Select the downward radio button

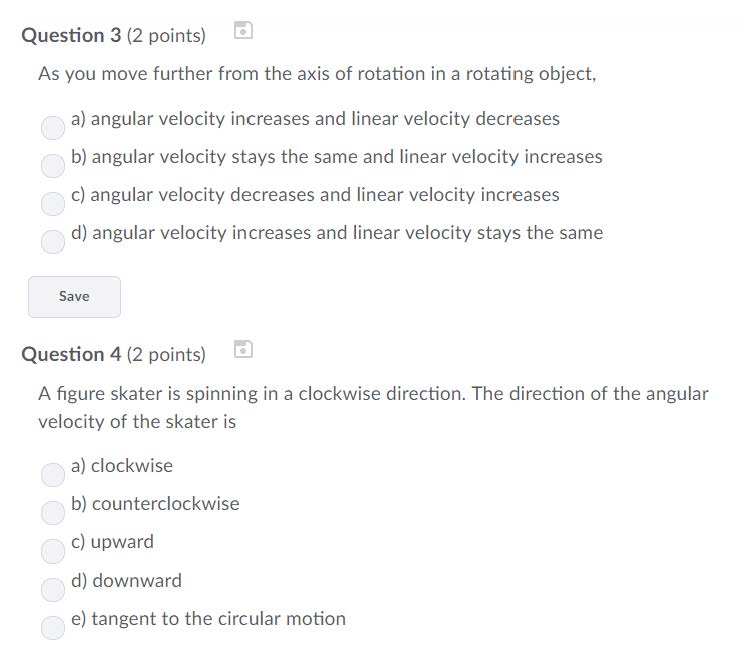(52, 589)
